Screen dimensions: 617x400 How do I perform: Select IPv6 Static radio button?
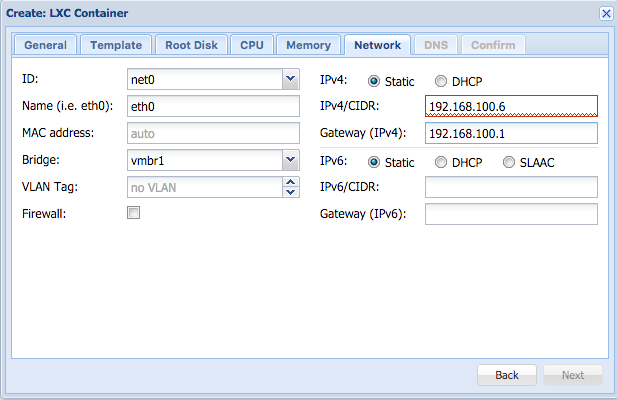tap(373, 162)
